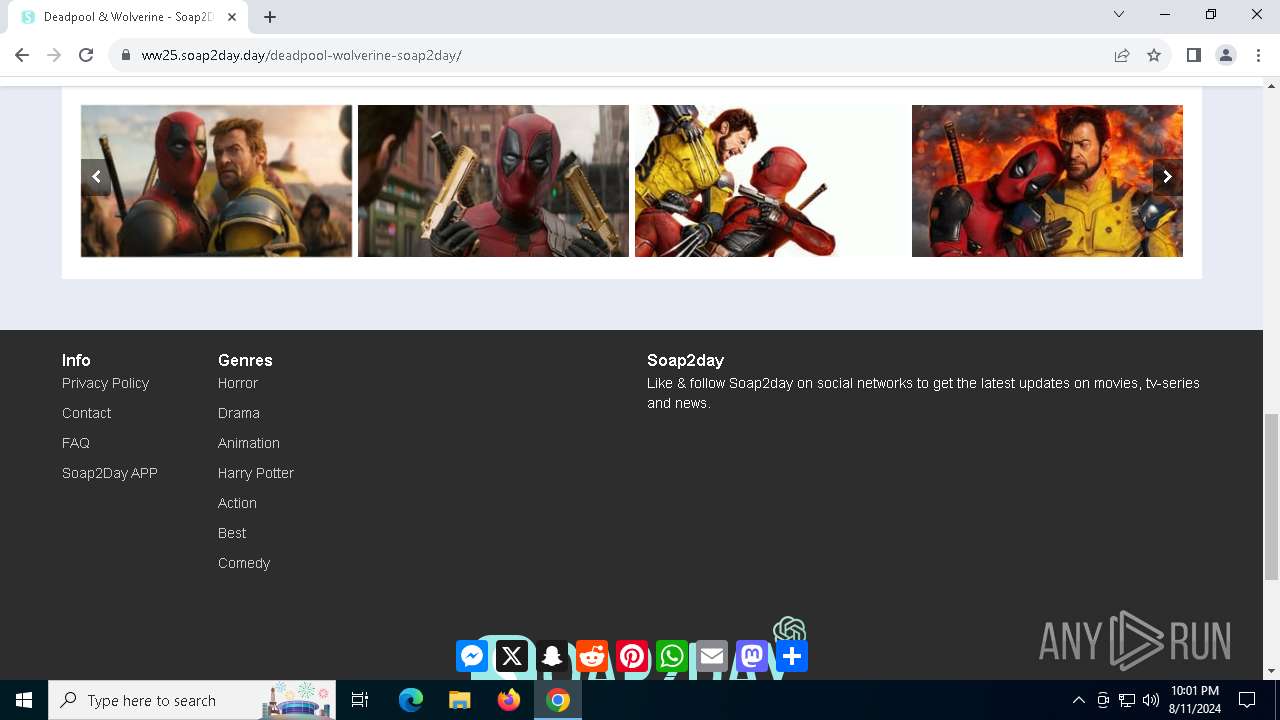Click the share page icon in address bar

(1122, 55)
